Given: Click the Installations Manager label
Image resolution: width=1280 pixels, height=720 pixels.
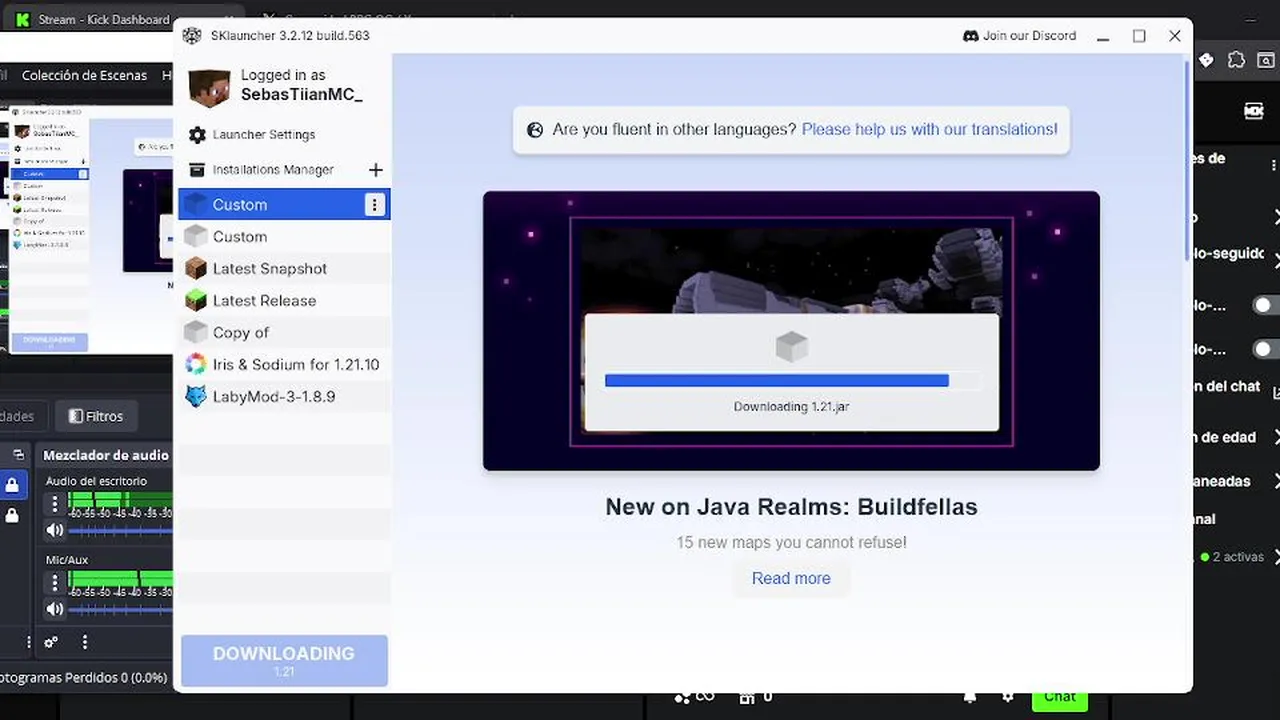Looking at the screenshot, I should [x=273, y=170].
